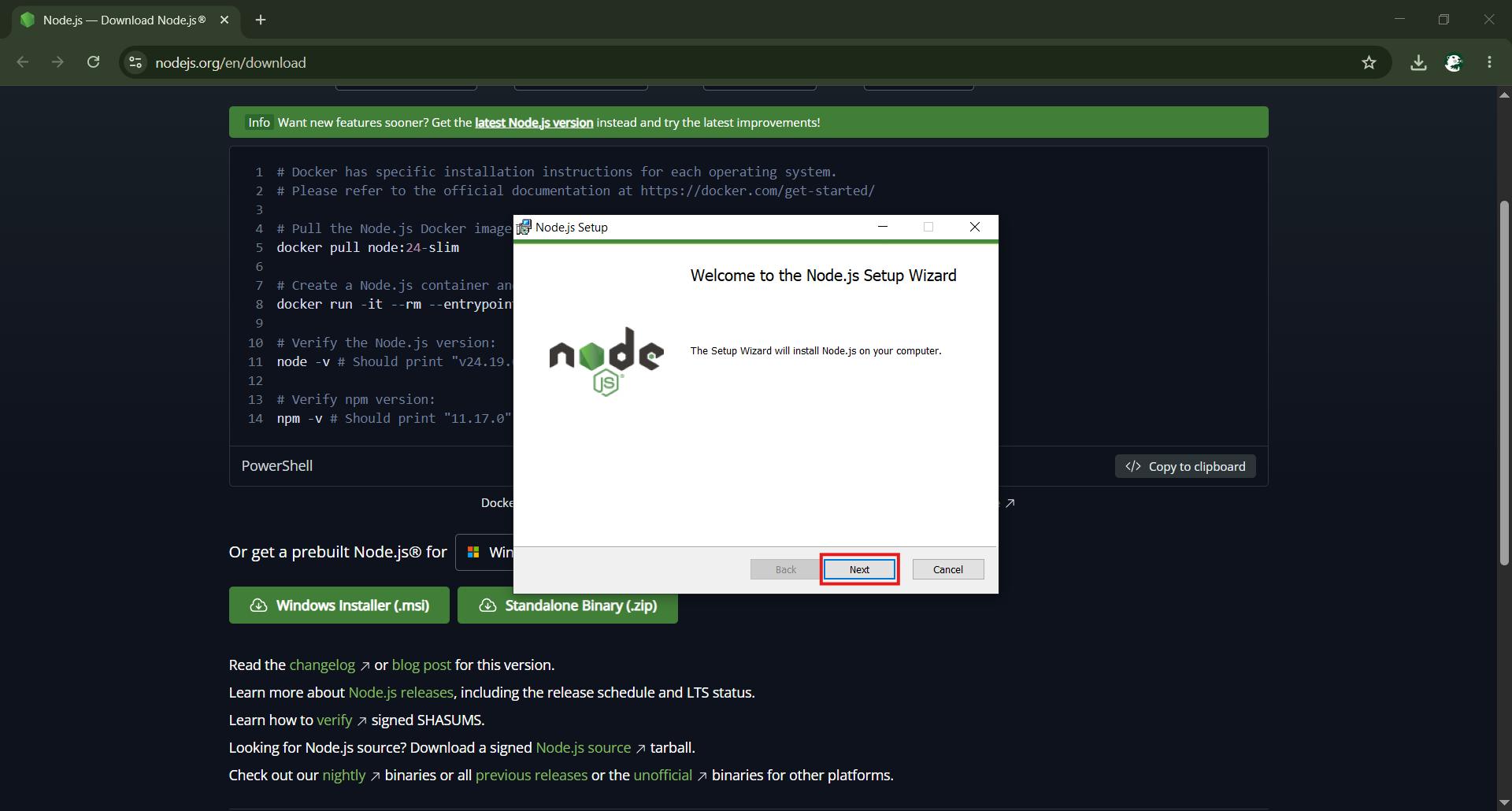1512x811 pixels.
Task: Visit the nightly binaries link
Action: (344, 776)
